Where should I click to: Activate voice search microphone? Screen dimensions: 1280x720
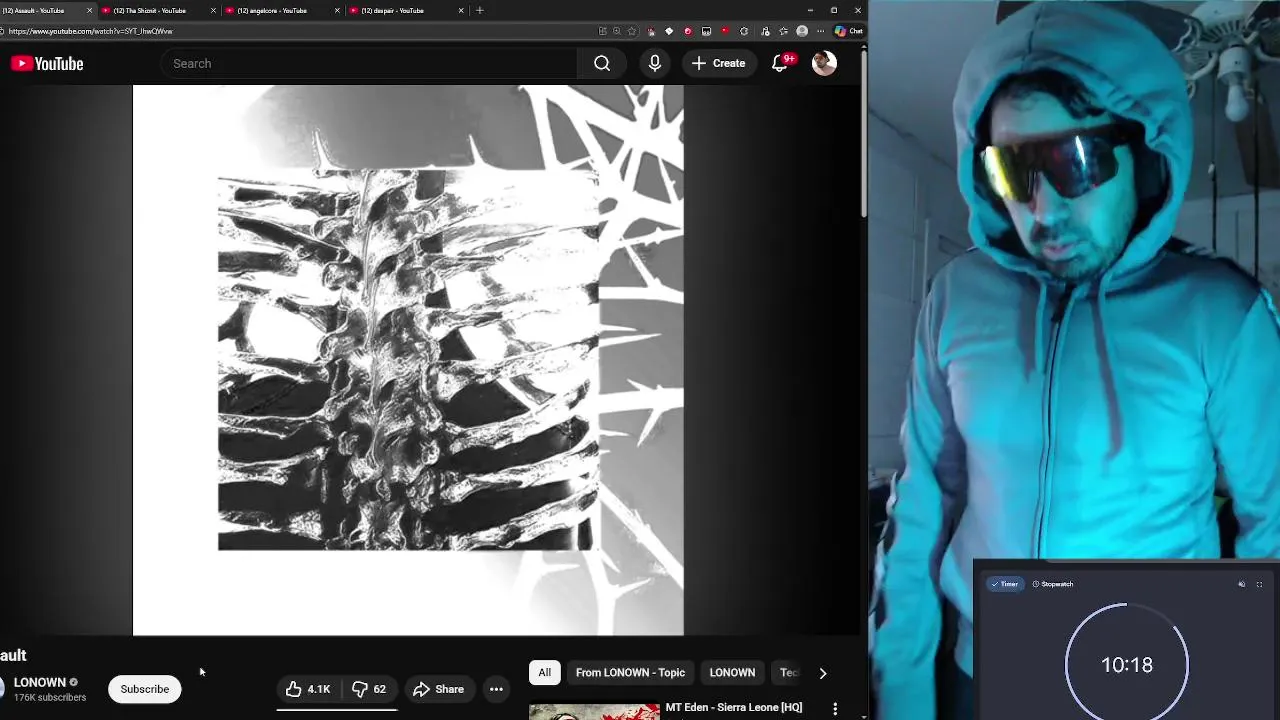(655, 63)
